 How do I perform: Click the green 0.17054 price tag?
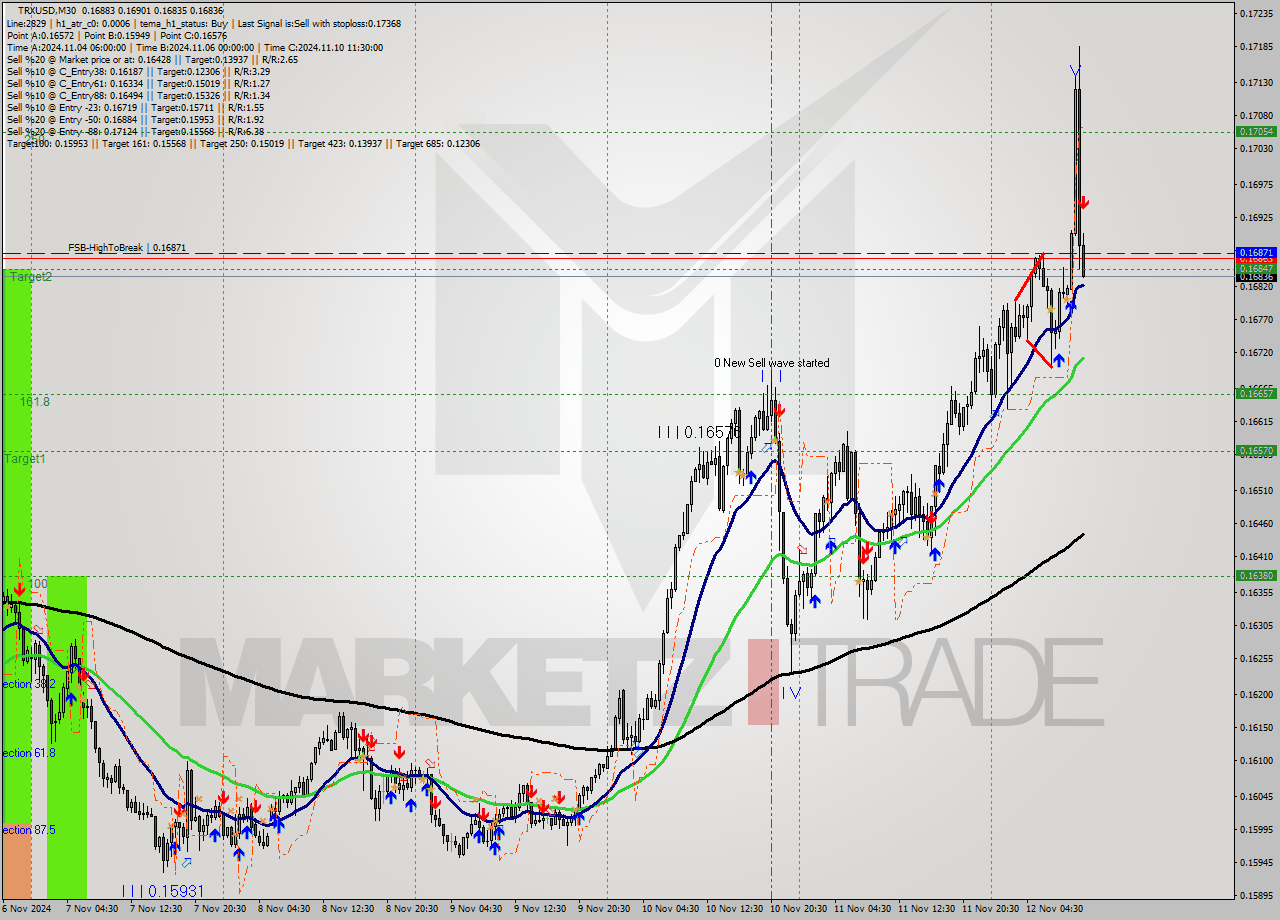(x=1256, y=131)
